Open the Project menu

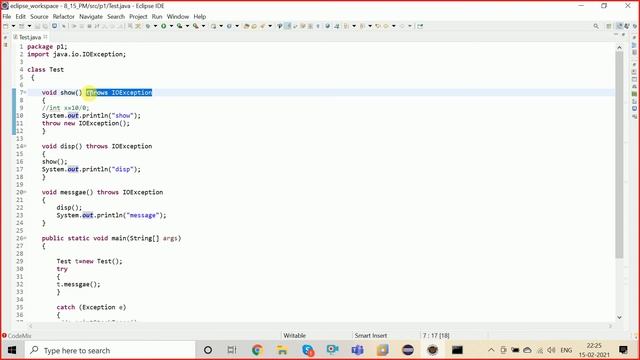click(138, 17)
